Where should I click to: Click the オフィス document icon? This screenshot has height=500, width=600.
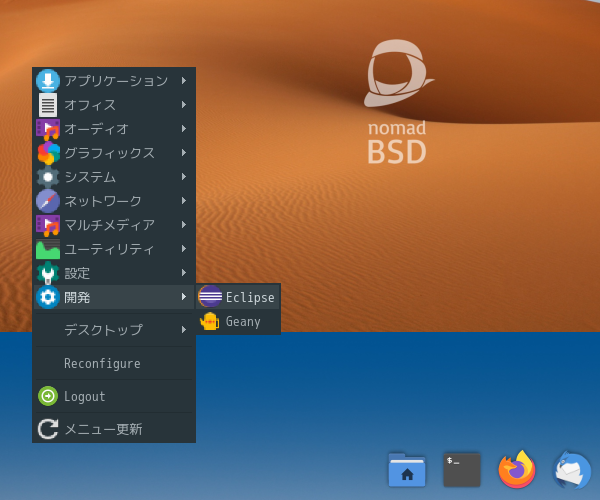point(48,105)
